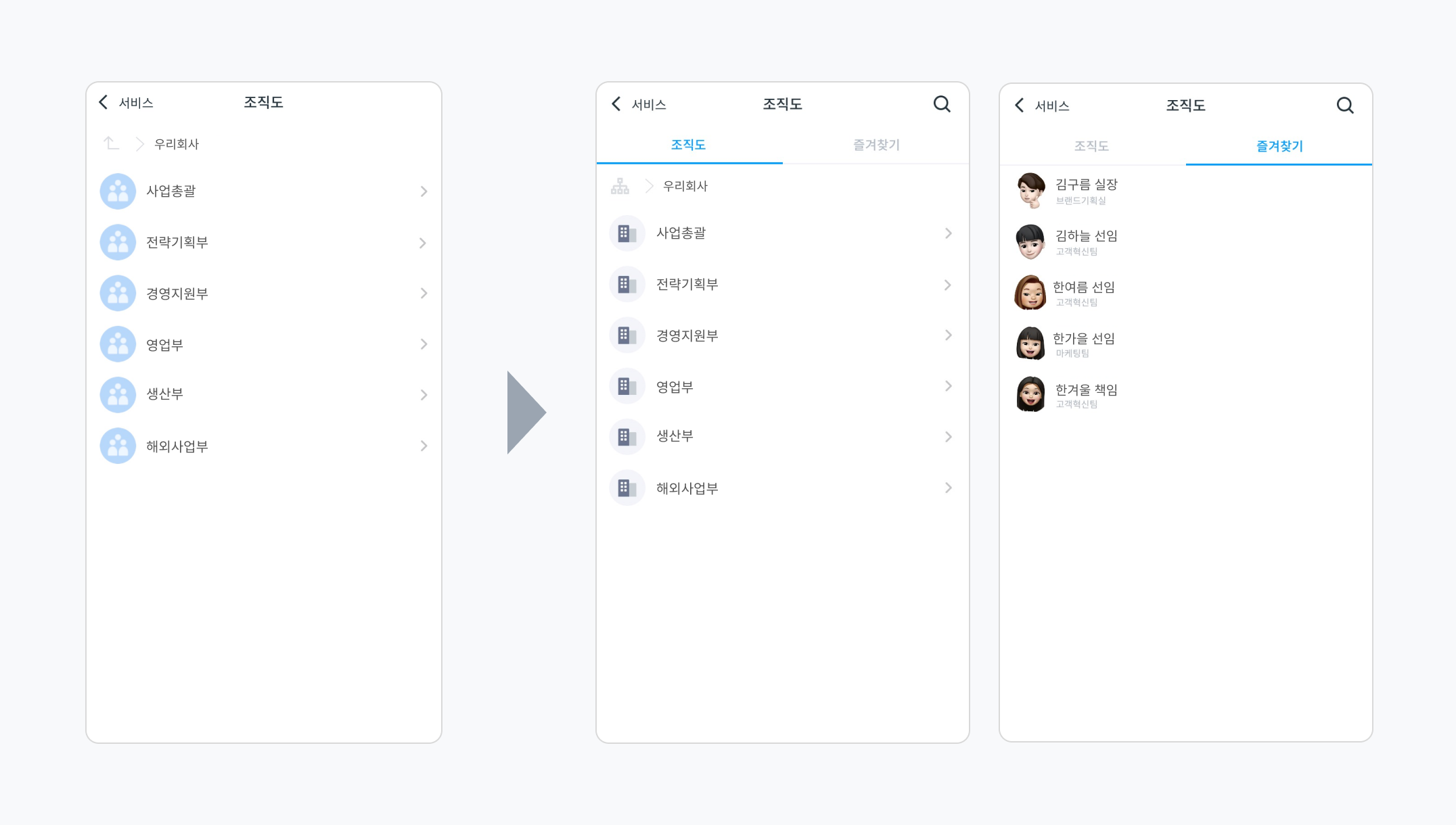This screenshot has width=1456, height=825.
Task: Click 우리회사 breadcrumb in left panel
Action: click(177, 144)
